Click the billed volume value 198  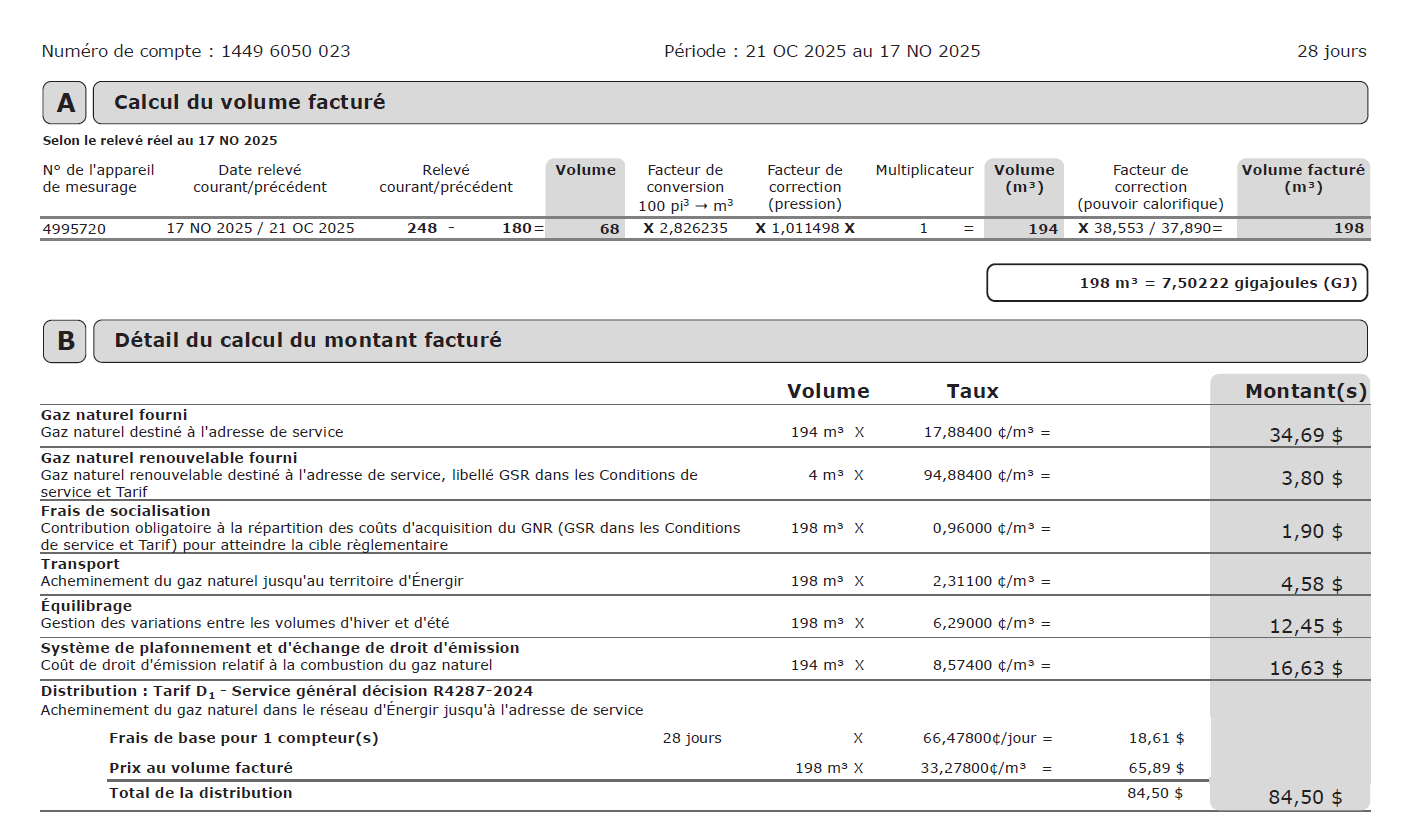pos(1348,228)
